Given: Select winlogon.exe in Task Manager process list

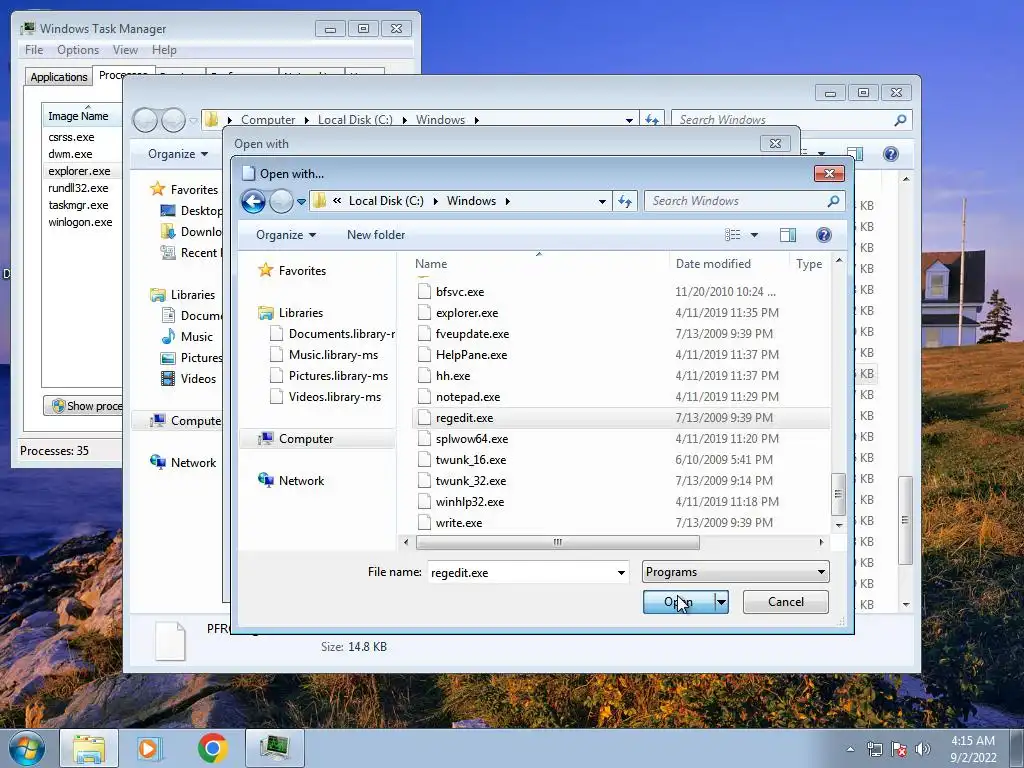Looking at the screenshot, I should point(80,222).
